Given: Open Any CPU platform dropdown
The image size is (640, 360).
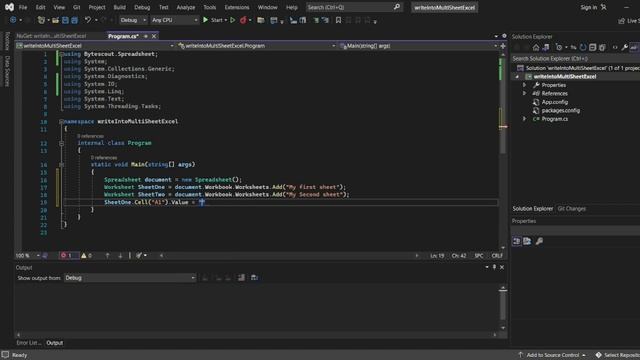Looking at the screenshot, I should (x=174, y=20).
